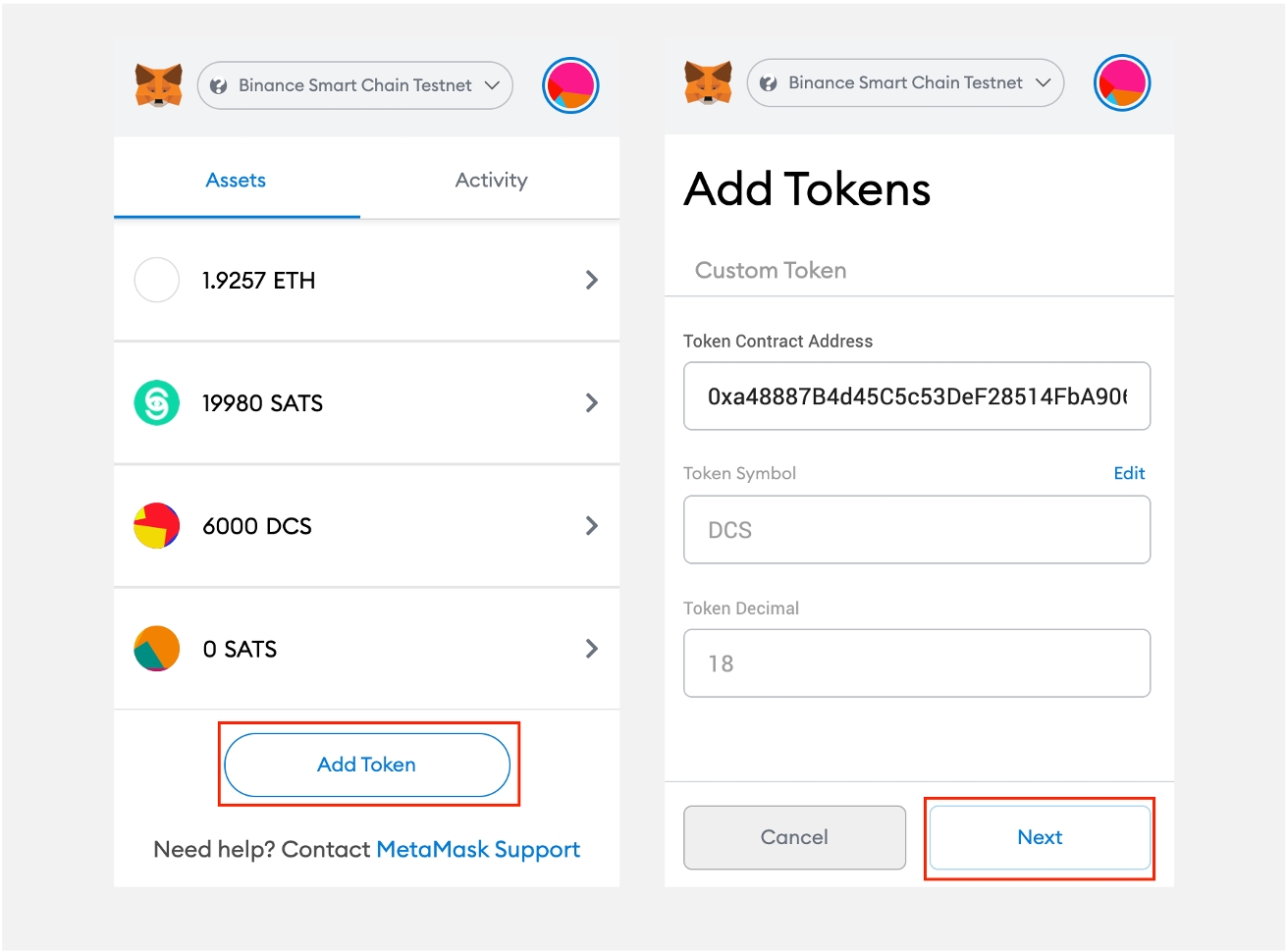Click Edit next to Token Symbol

coord(1129,473)
